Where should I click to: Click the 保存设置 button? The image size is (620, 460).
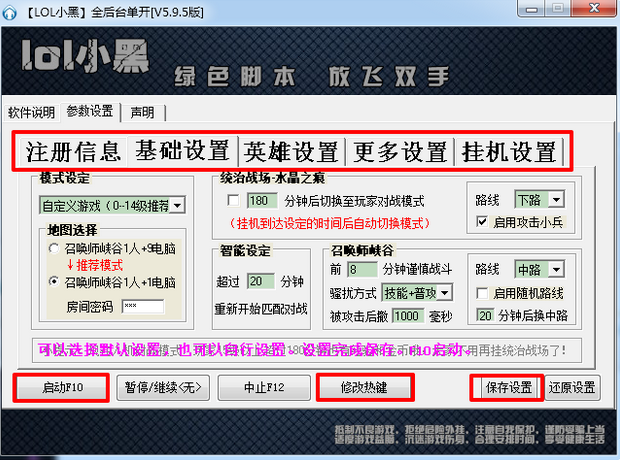[508, 388]
